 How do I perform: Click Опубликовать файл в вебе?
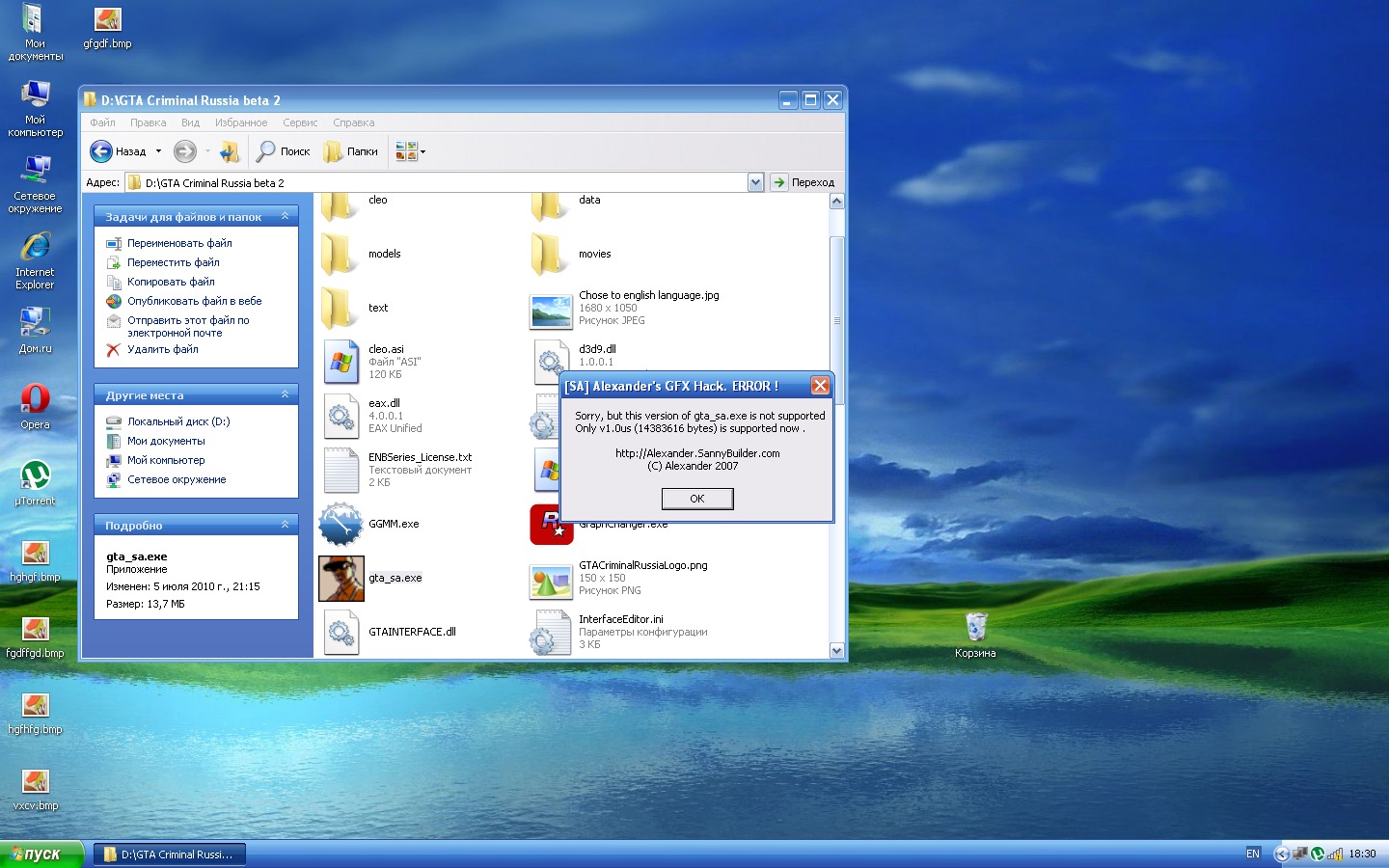pos(195,301)
